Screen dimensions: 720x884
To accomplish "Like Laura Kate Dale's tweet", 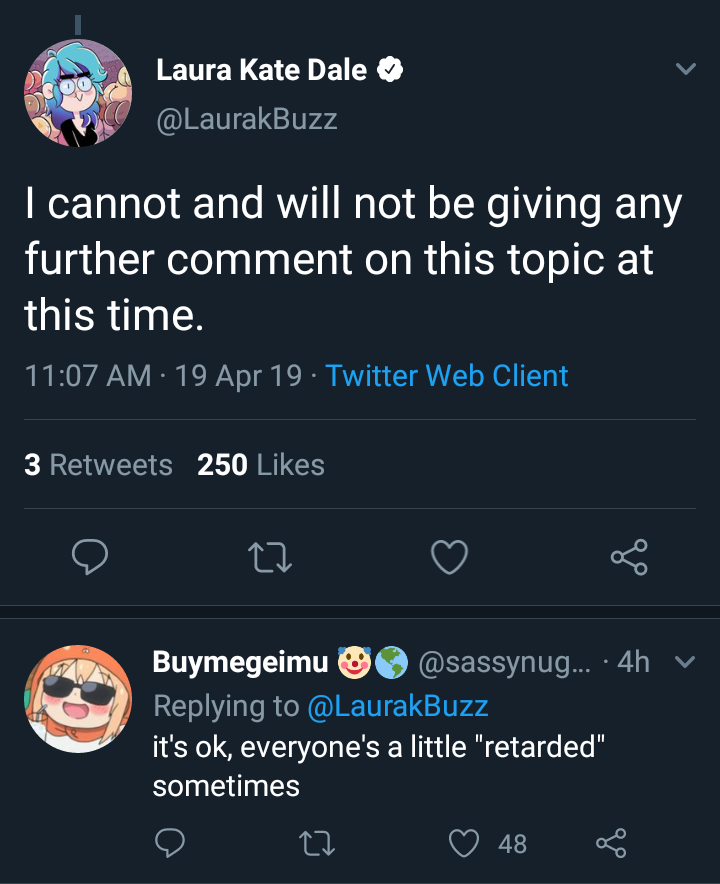I will [x=449, y=557].
